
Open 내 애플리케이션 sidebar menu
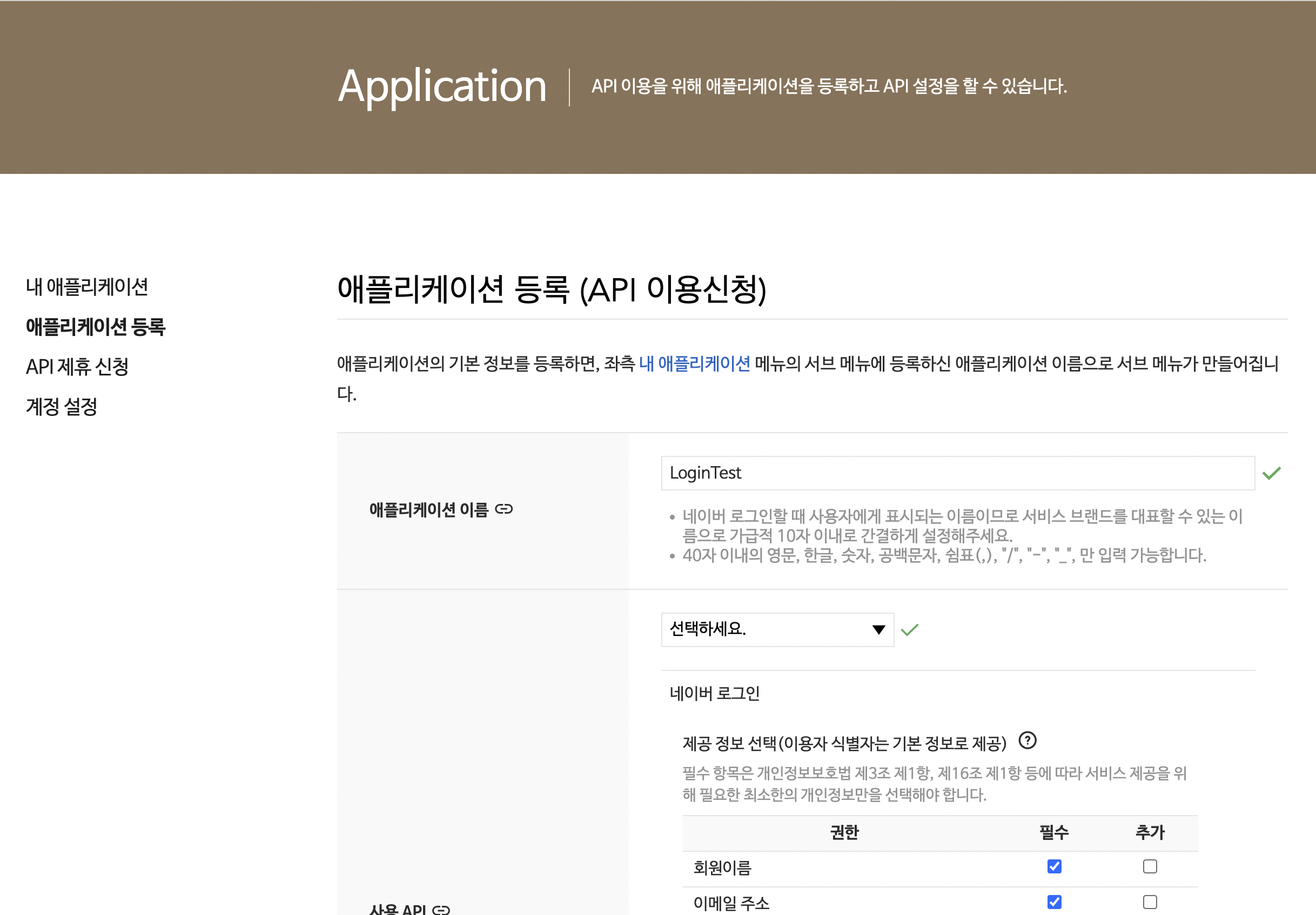point(87,286)
